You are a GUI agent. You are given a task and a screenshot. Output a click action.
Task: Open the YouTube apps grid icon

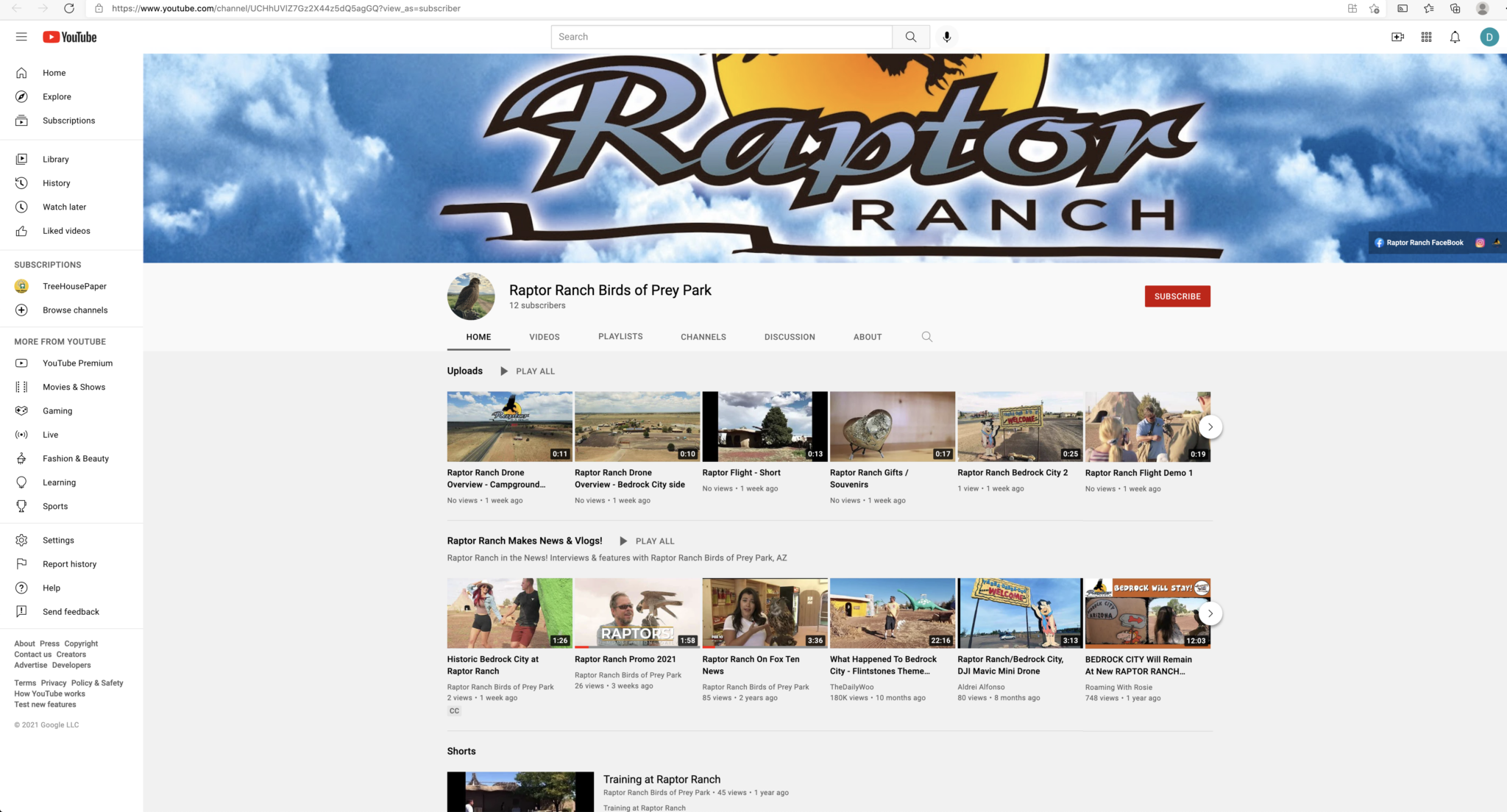click(1426, 37)
